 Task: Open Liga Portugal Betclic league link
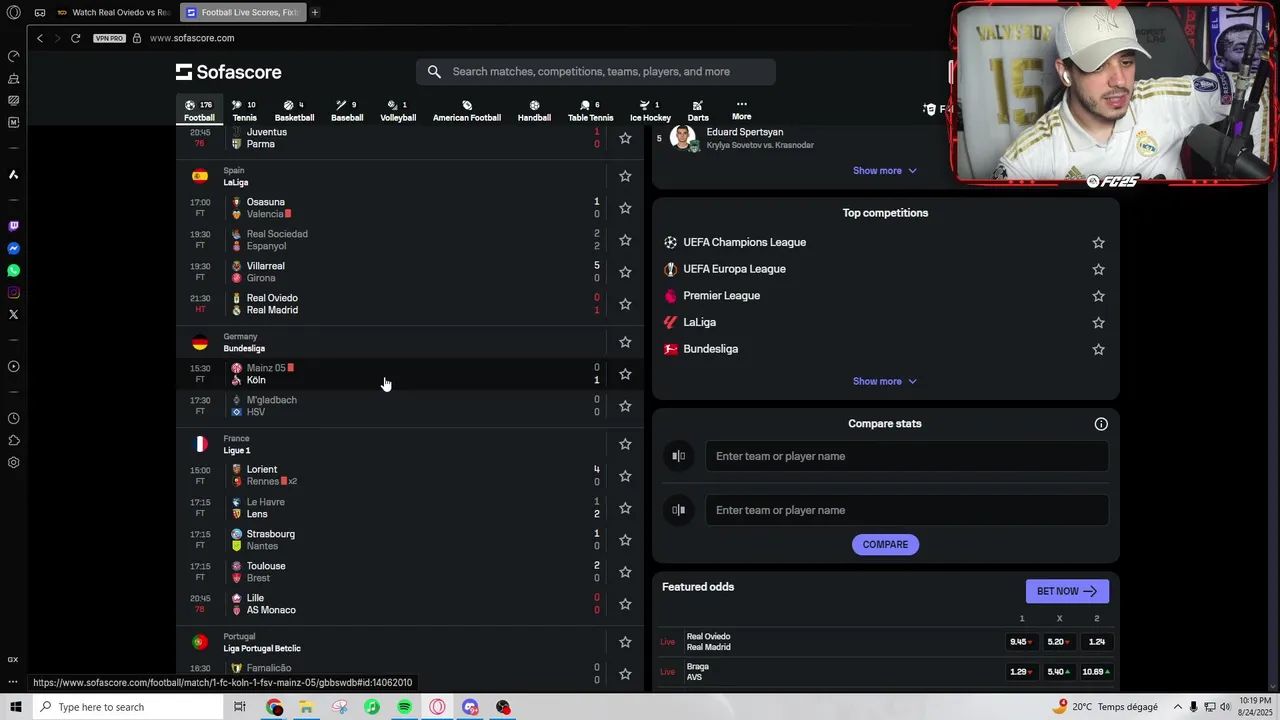coord(262,649)
